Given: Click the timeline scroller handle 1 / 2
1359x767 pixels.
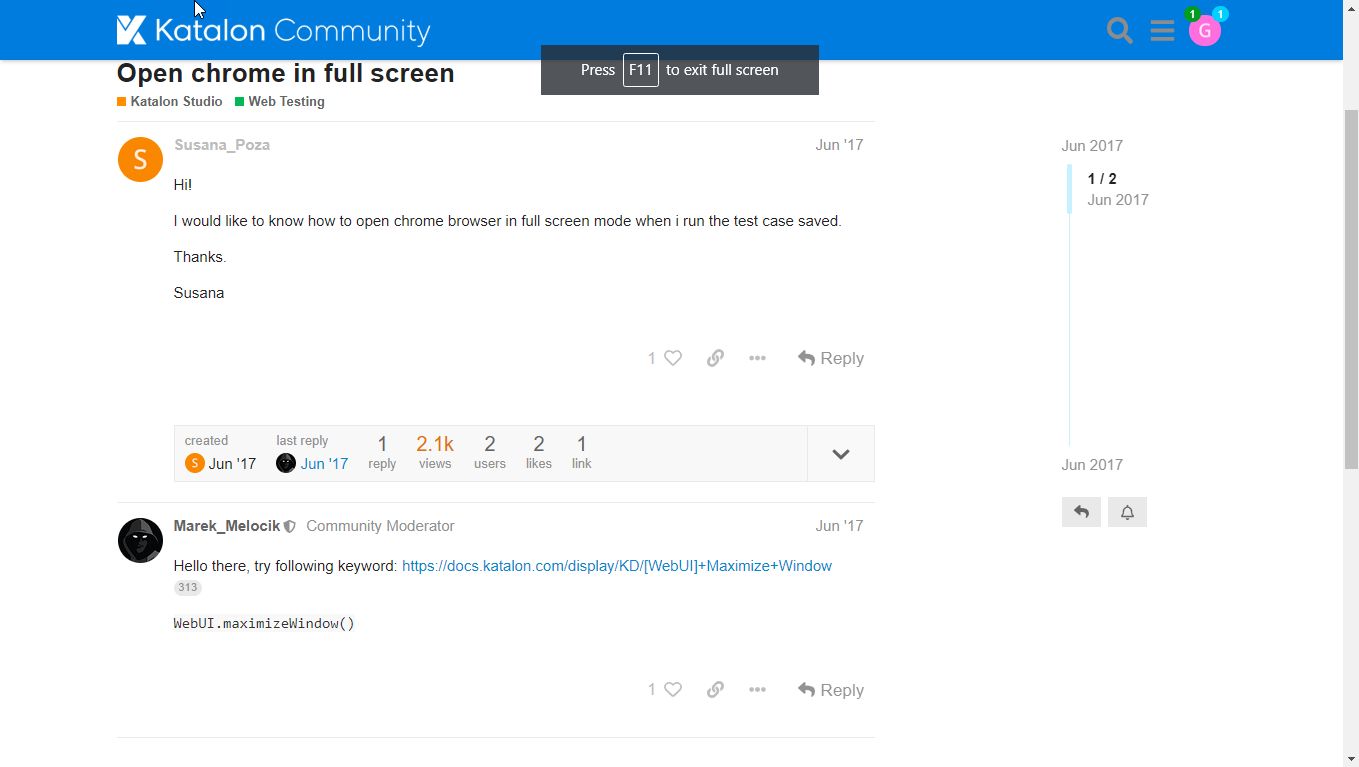Looking at the screenshot, I should tap(1102, 188).
